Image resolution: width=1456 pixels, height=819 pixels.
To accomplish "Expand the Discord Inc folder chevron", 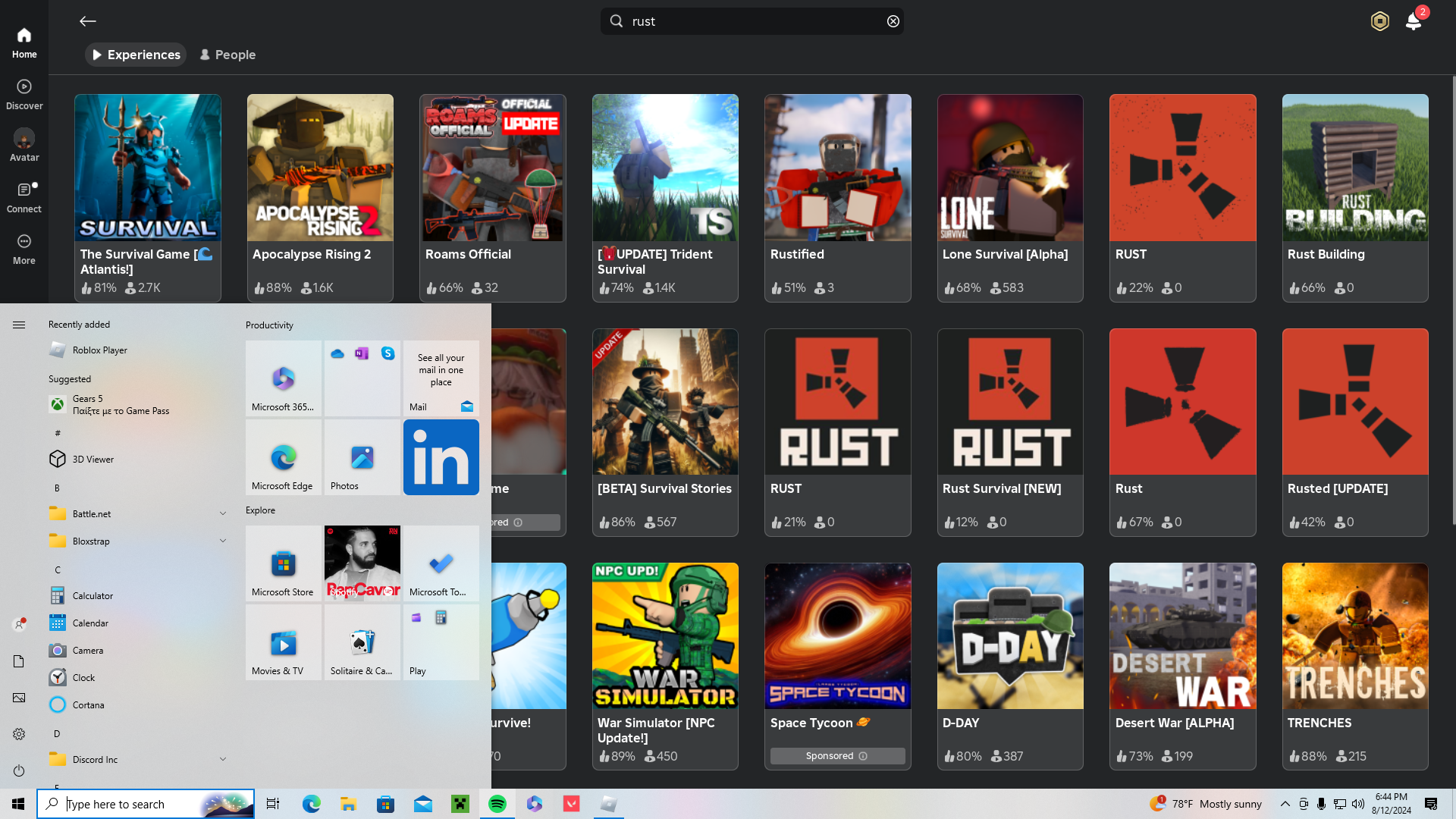I will [223, 759].
